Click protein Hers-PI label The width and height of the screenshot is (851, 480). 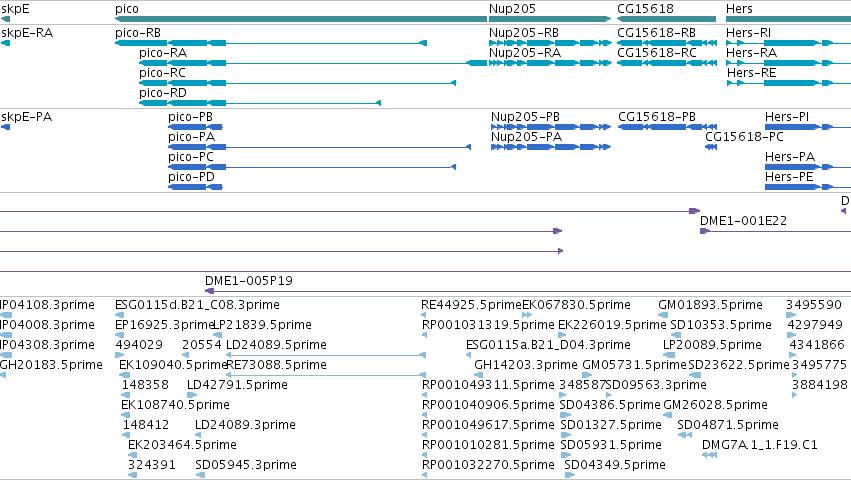[787, 117]
